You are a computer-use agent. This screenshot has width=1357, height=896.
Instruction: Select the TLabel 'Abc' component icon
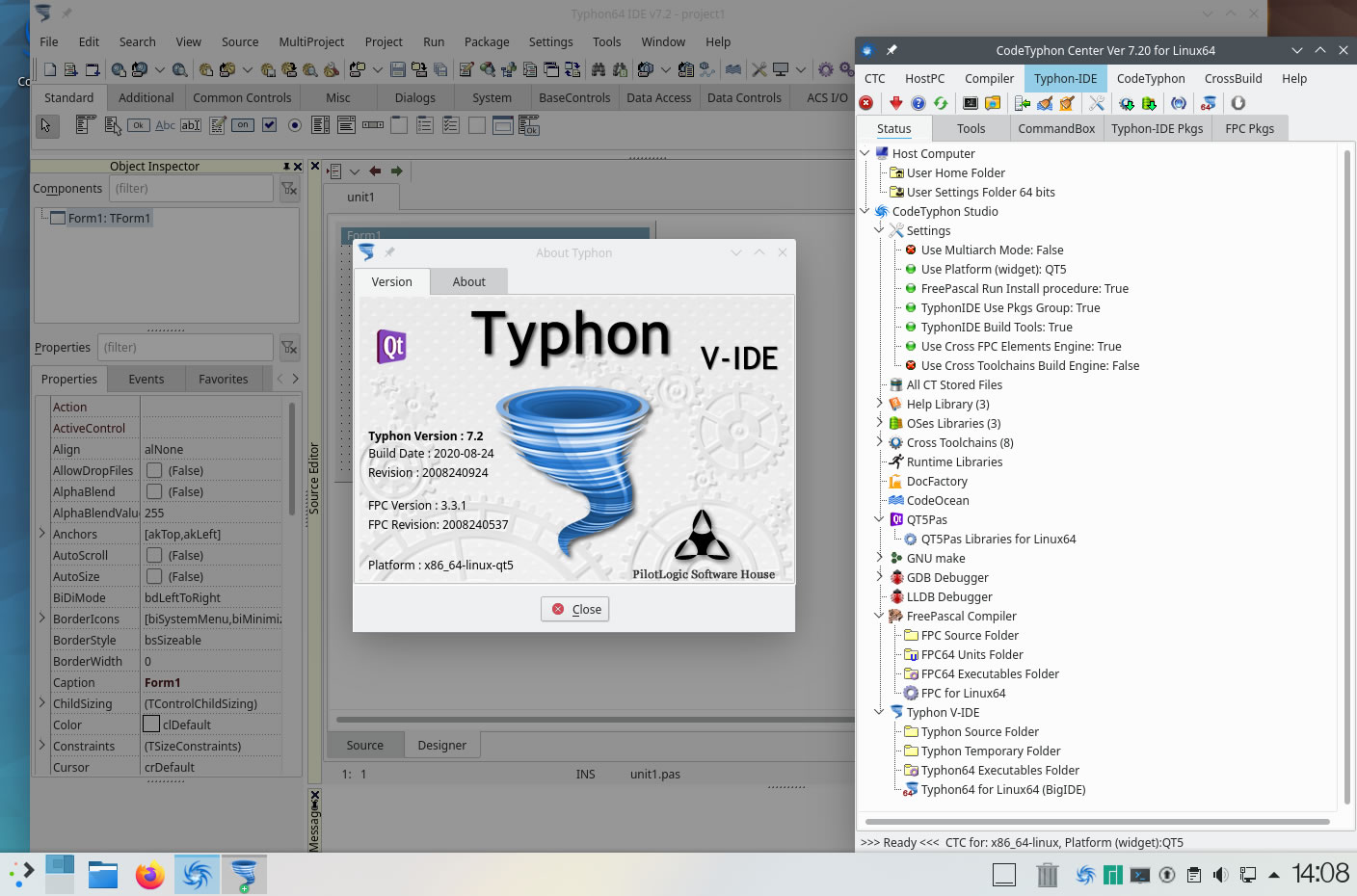(165, 125)
